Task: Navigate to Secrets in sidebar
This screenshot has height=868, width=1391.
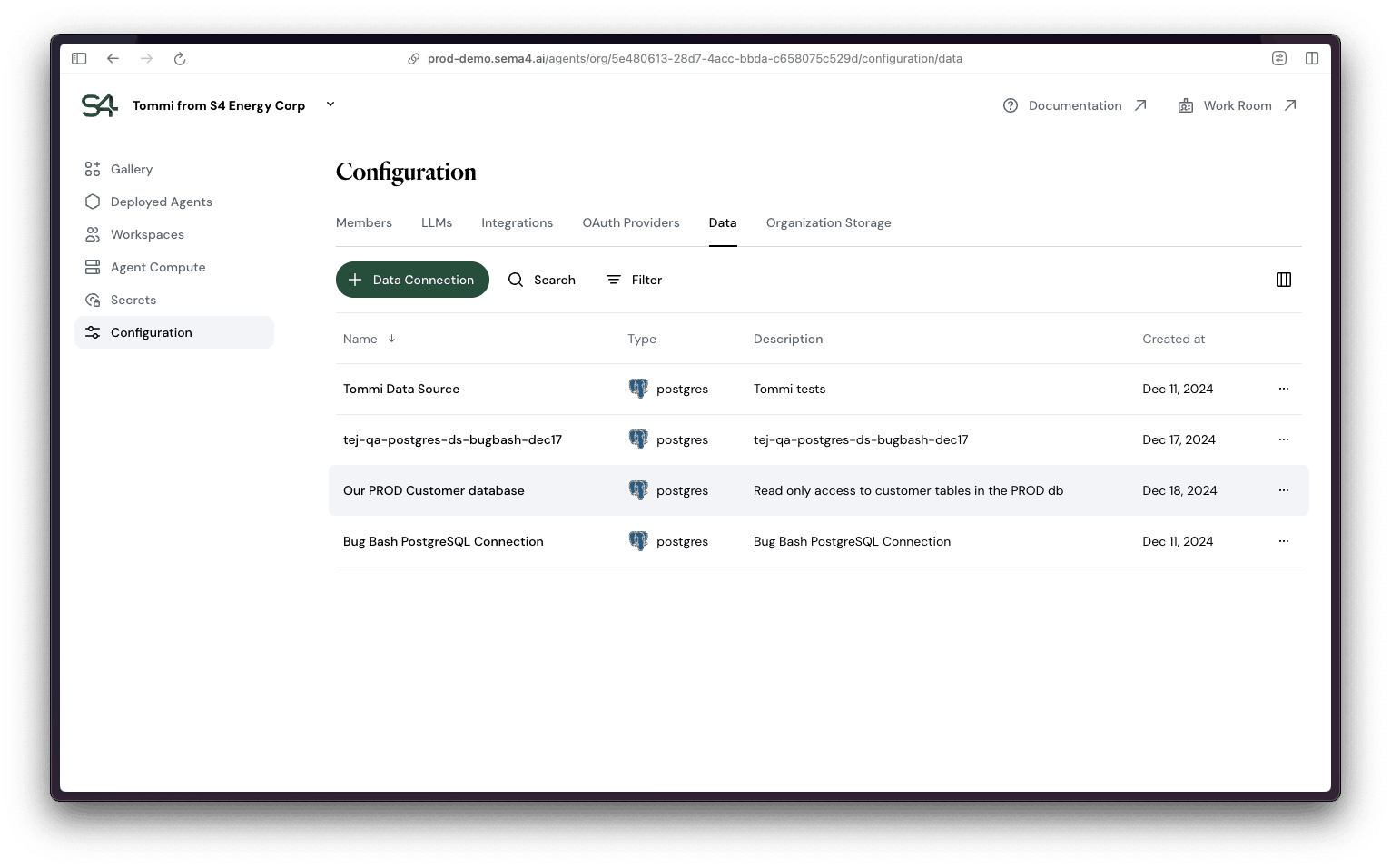Action: [133, 300]
